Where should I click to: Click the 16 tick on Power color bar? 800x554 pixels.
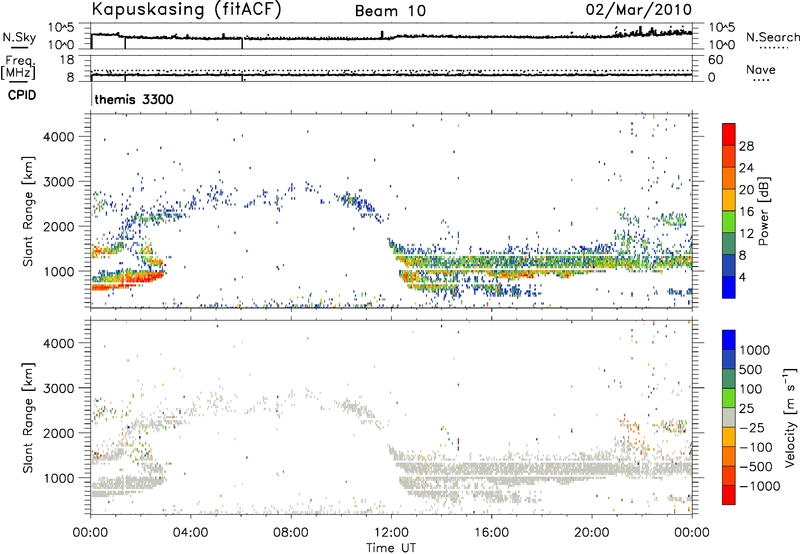click(x=746, y=212)
